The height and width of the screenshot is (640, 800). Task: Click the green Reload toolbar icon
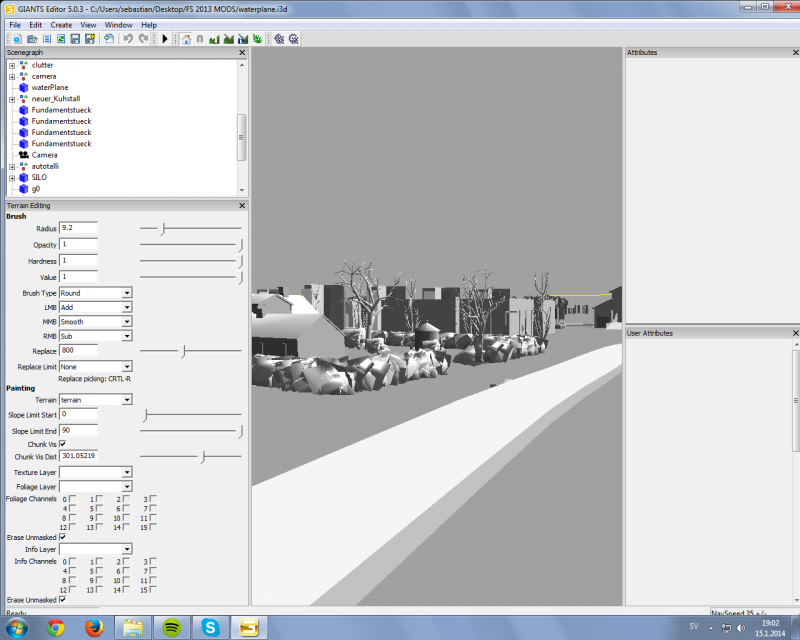(x=61, y=39)
